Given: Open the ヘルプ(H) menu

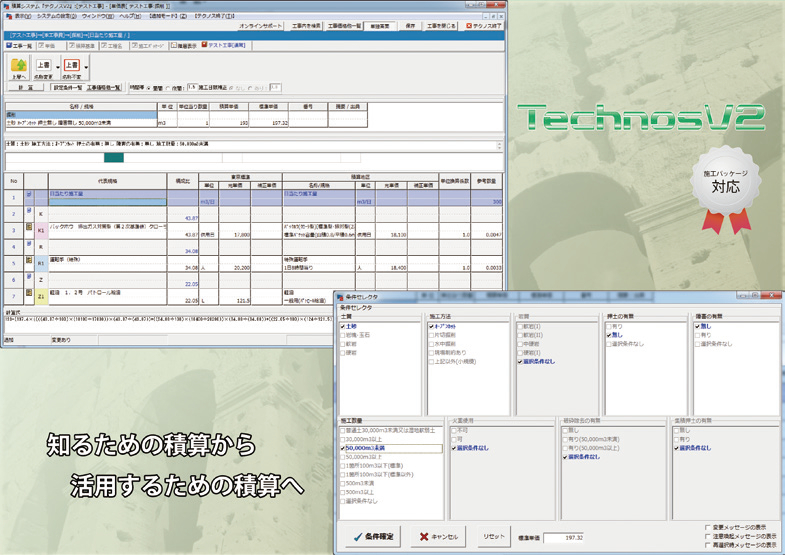Looking at the screenshot, I should 130,16.
